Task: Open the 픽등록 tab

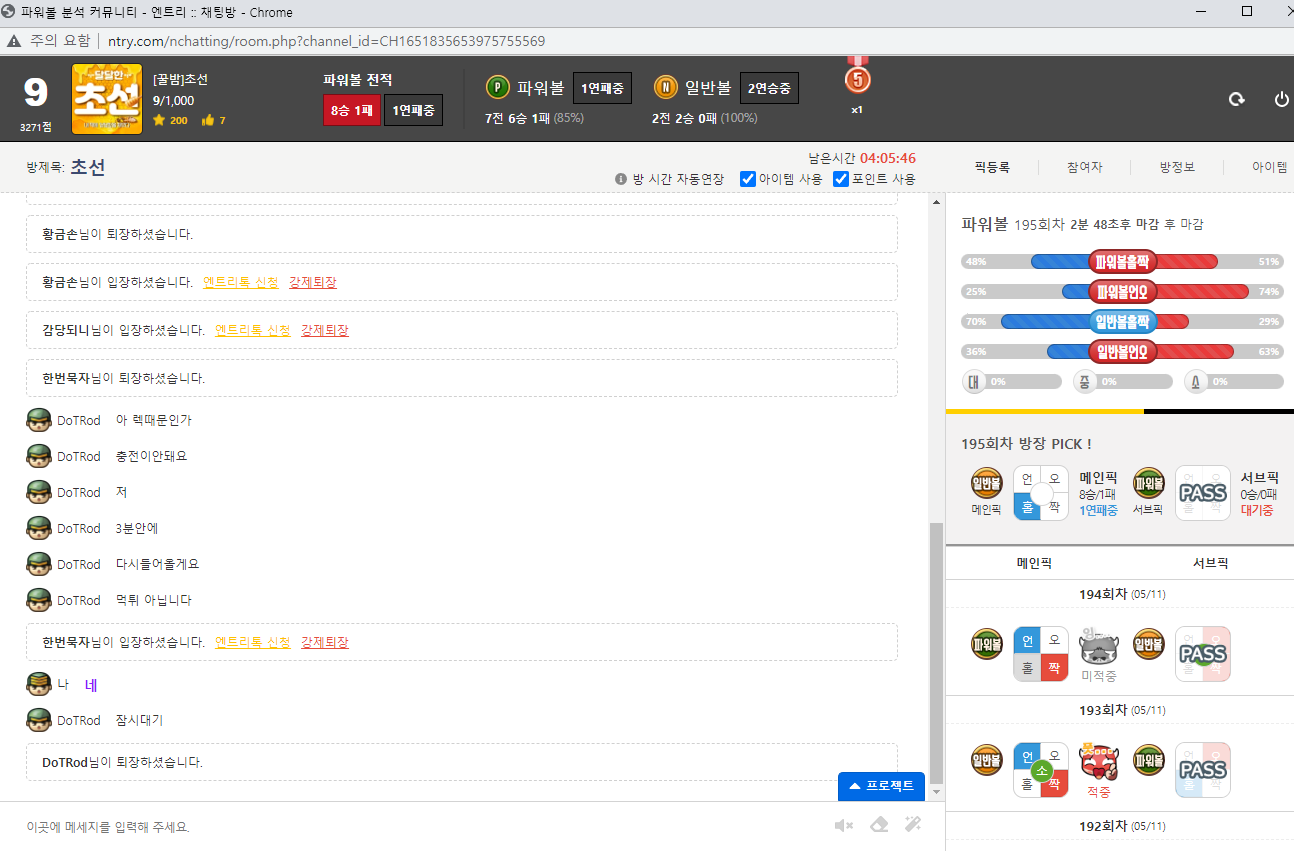Action: (x=991, y=167)
